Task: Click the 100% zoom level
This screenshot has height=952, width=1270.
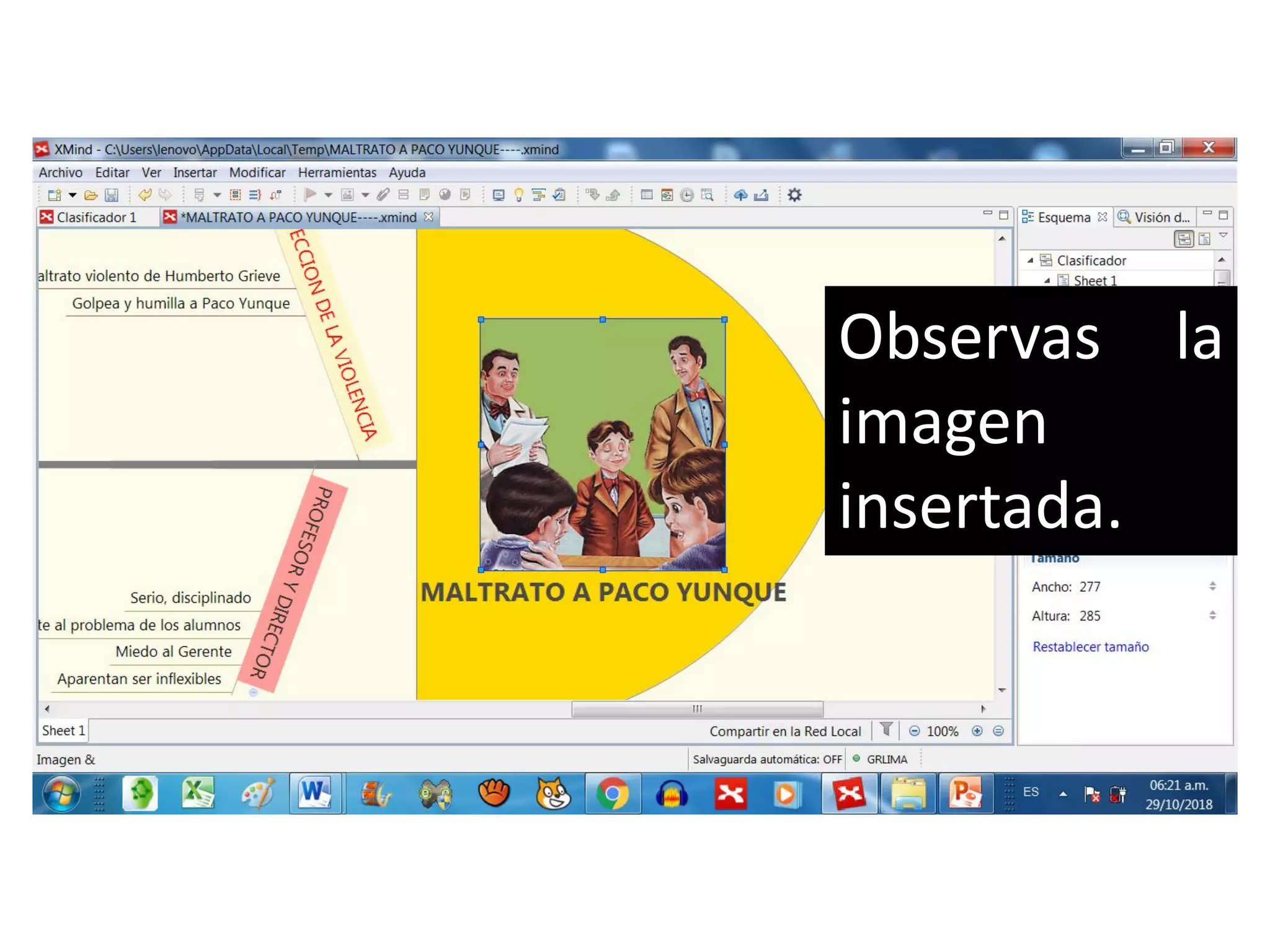Action: coord(943,731)
